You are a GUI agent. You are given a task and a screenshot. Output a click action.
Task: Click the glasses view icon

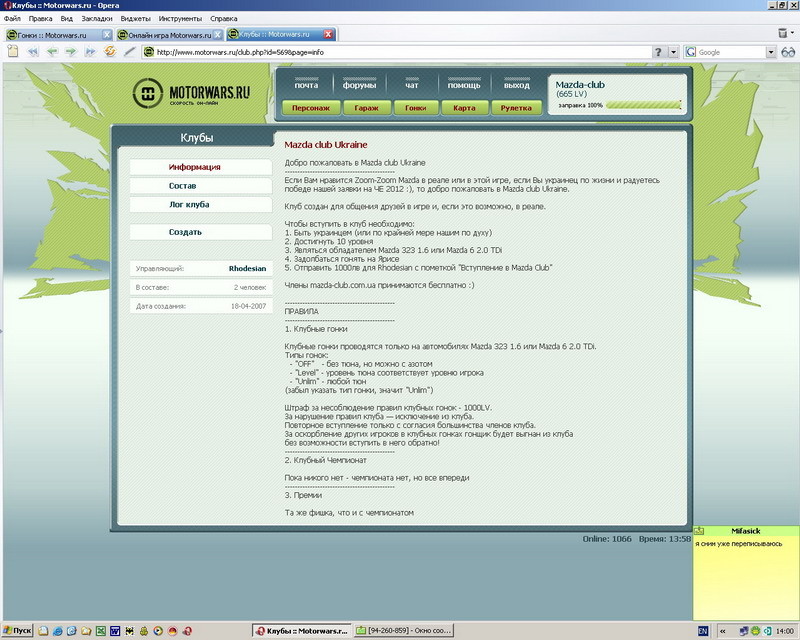pos(788,52)
